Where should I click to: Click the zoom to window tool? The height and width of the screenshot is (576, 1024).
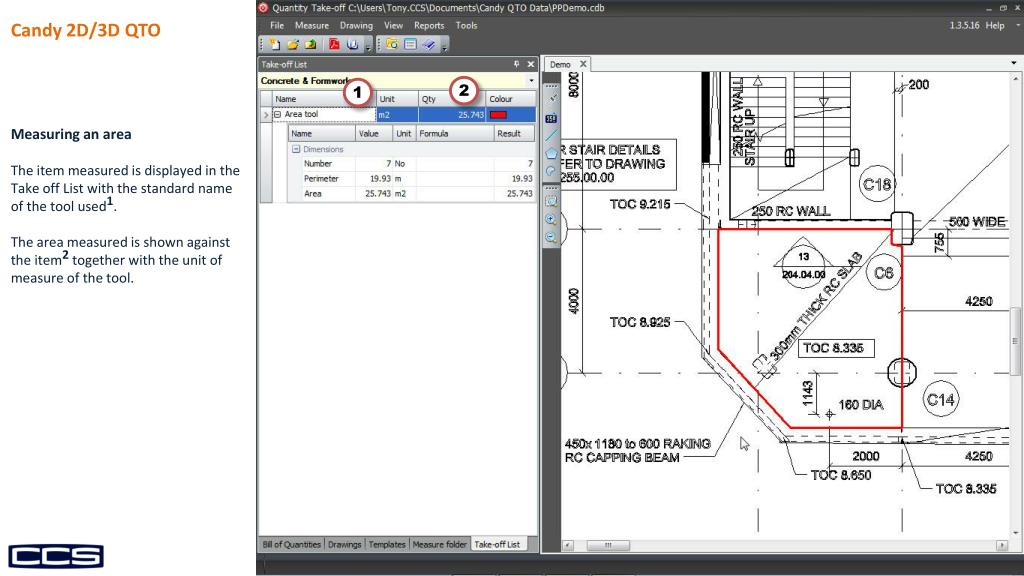coord(551,202)
